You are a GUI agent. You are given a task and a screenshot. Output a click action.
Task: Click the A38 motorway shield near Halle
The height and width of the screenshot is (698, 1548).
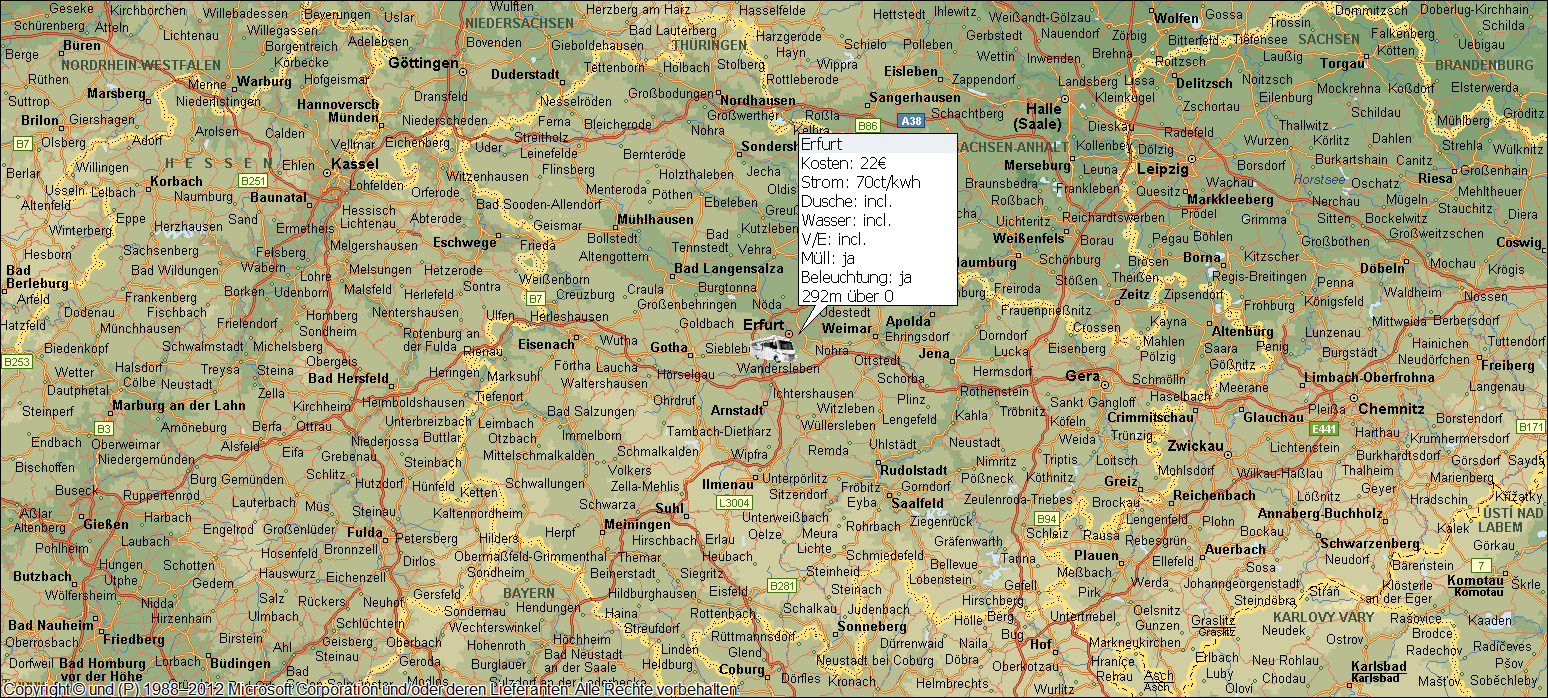[911, 120]
